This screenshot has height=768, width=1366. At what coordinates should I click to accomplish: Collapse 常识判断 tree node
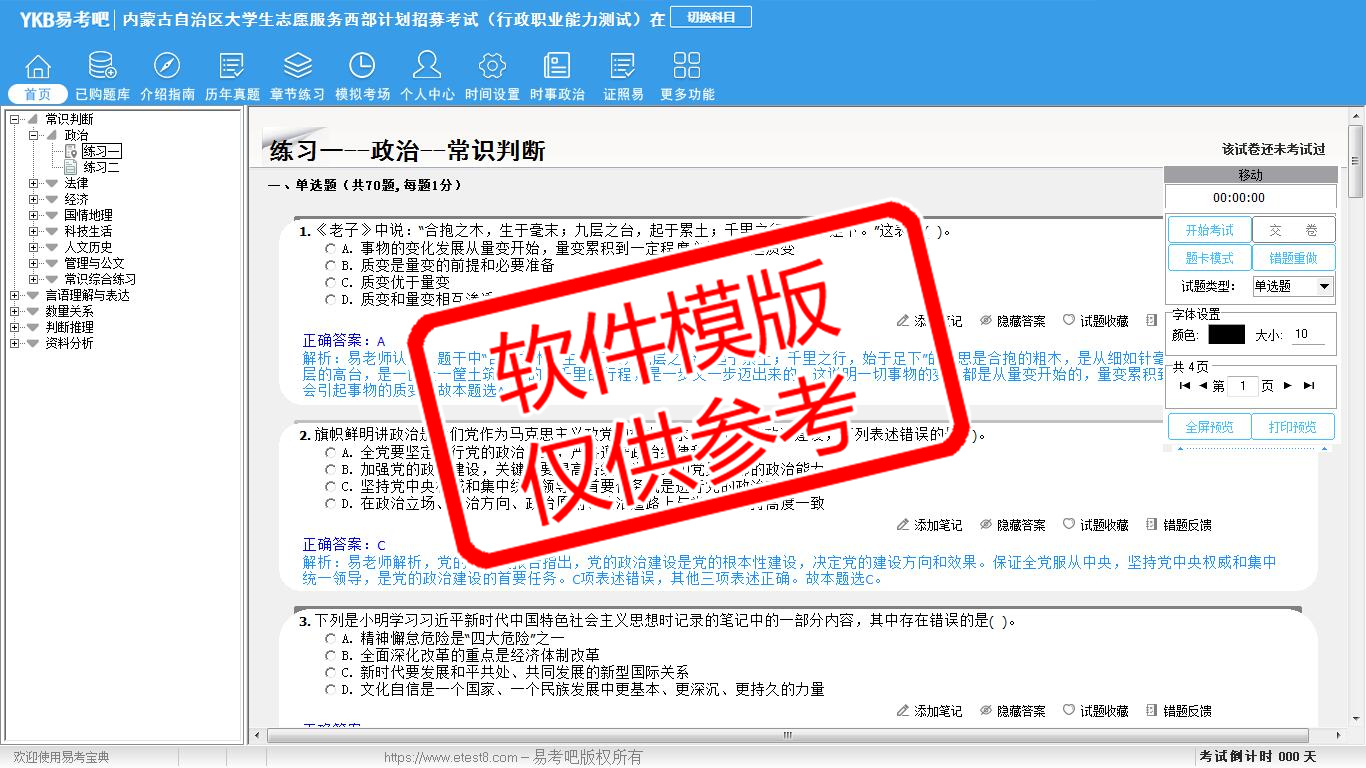(14, 120)
